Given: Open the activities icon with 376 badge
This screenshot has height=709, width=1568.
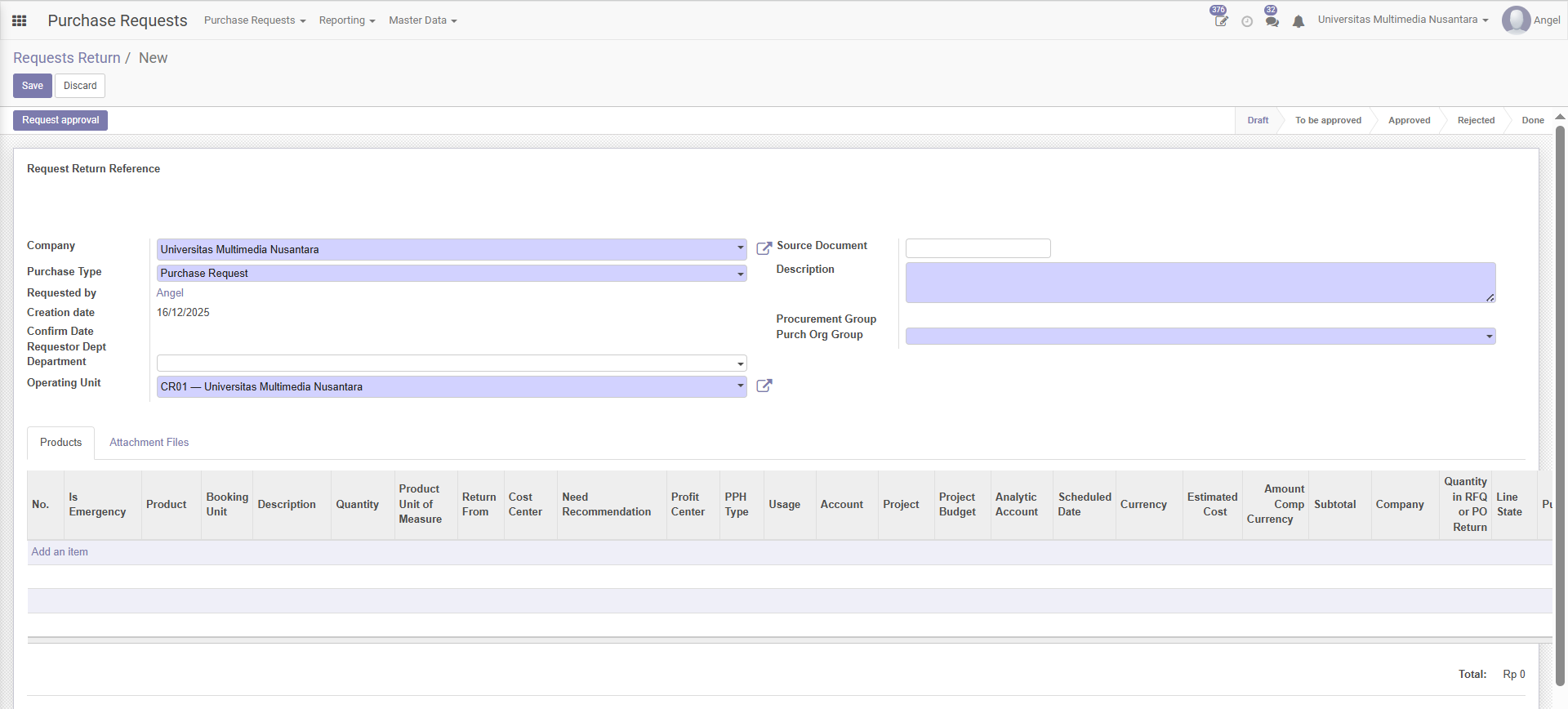Looking at the screenshot, I should pos(1221,20).
